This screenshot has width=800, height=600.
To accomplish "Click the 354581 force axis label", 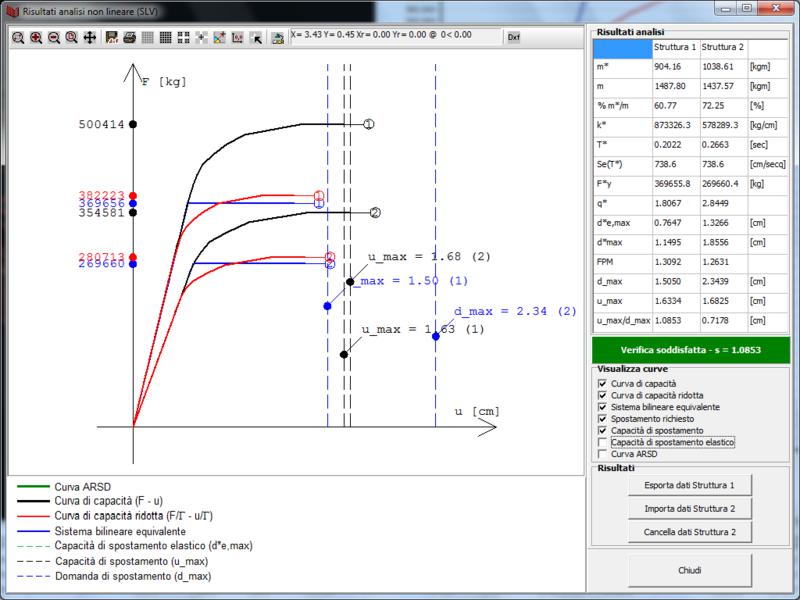I will tap(102, 213).
